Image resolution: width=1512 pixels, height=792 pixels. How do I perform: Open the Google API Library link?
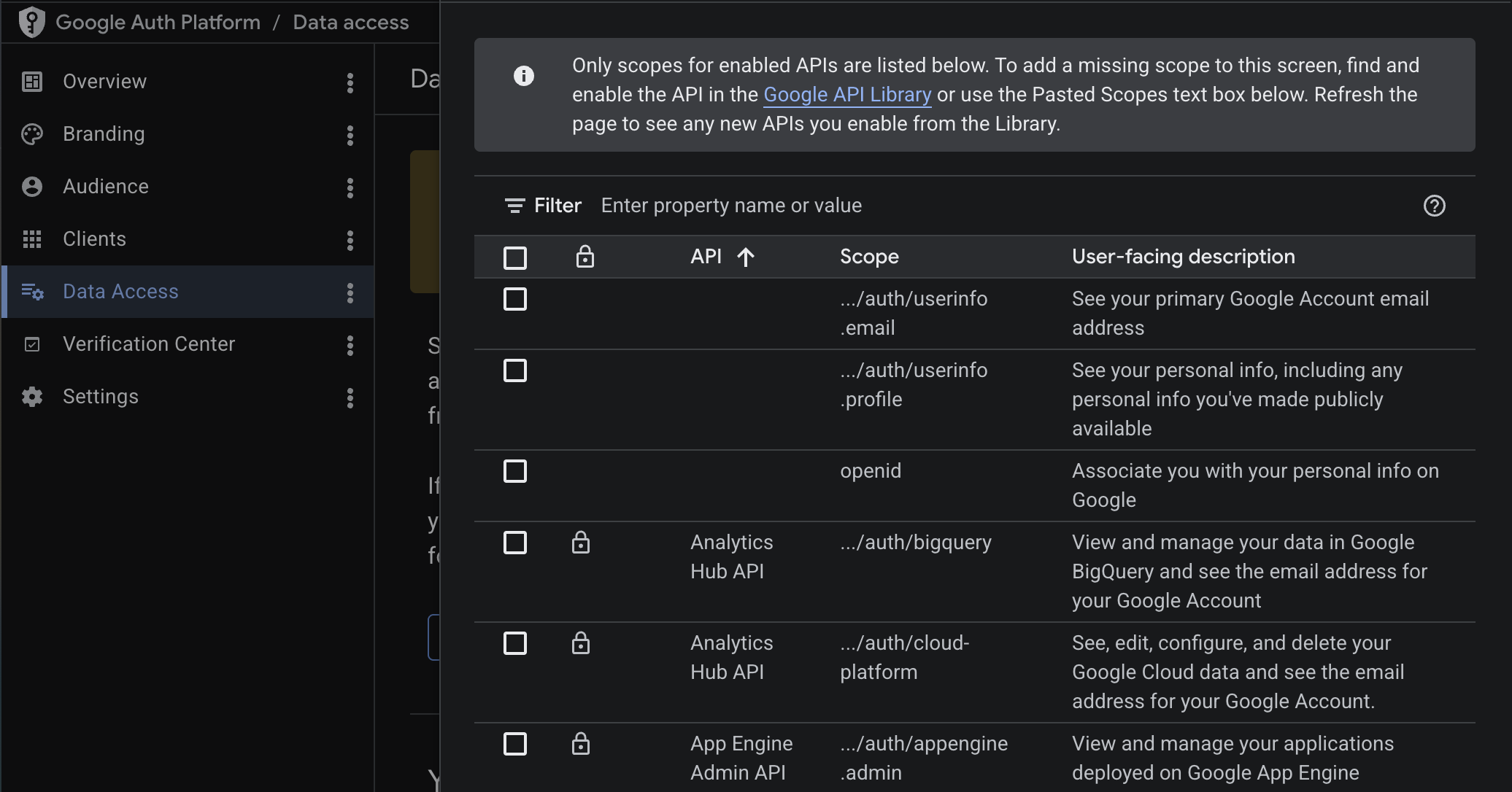[847, 95]
